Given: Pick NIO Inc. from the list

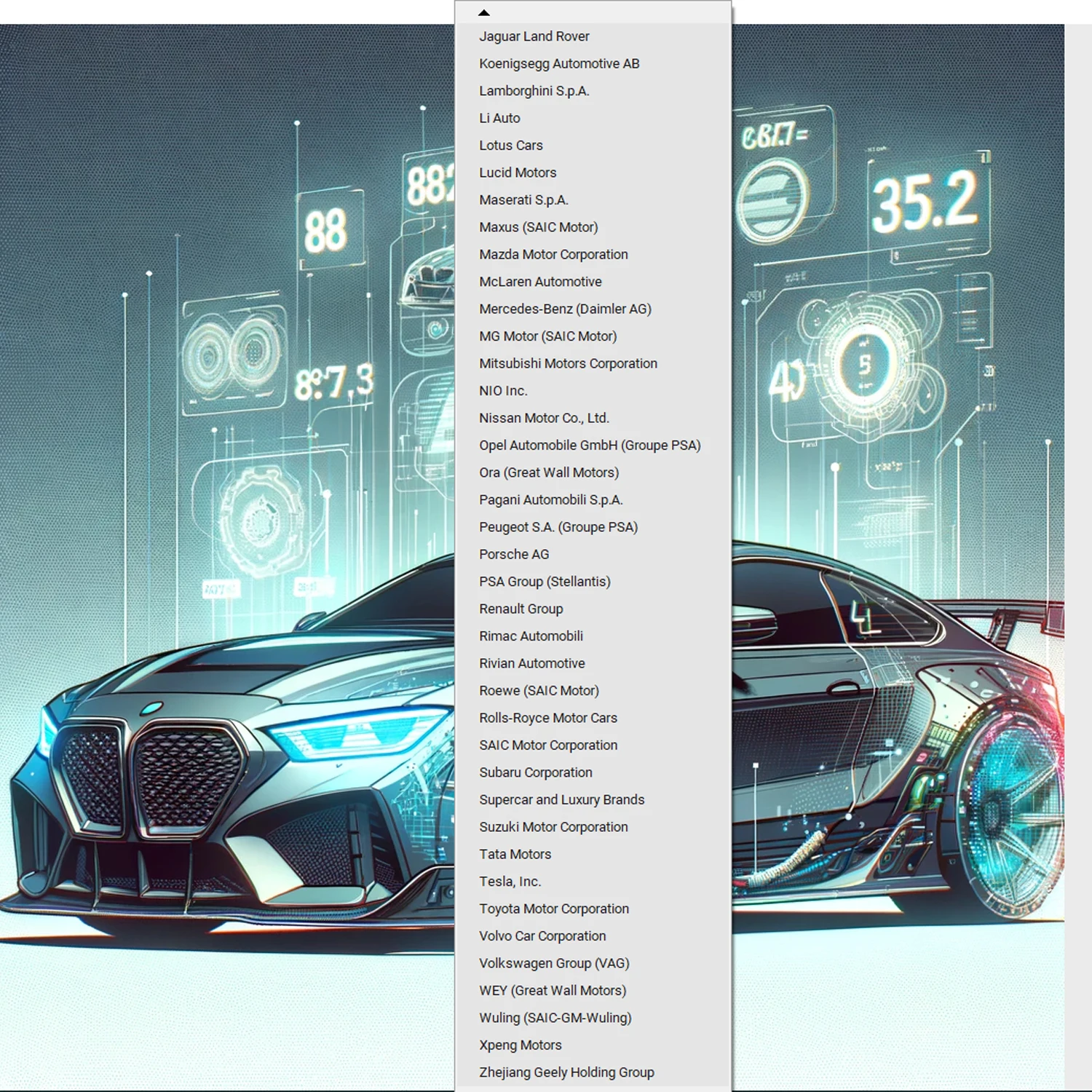Looking at the screenshot, I should [502, 391].
